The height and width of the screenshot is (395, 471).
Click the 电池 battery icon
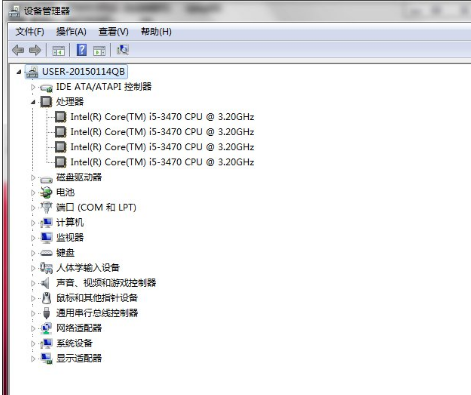(x=46, y=192)
